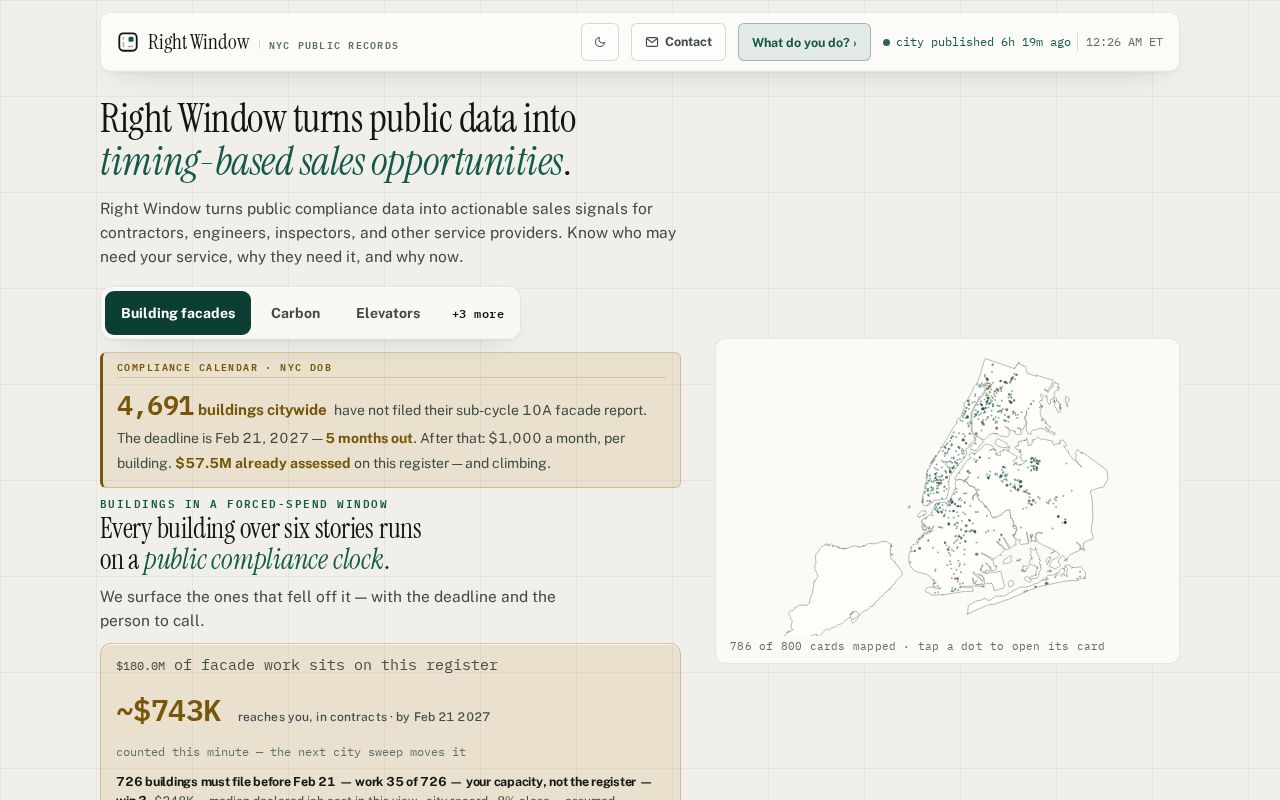The width and height of the screenshot is (1280, 800).
Task: Click the green city-published status dot
Action: [887, 43]
